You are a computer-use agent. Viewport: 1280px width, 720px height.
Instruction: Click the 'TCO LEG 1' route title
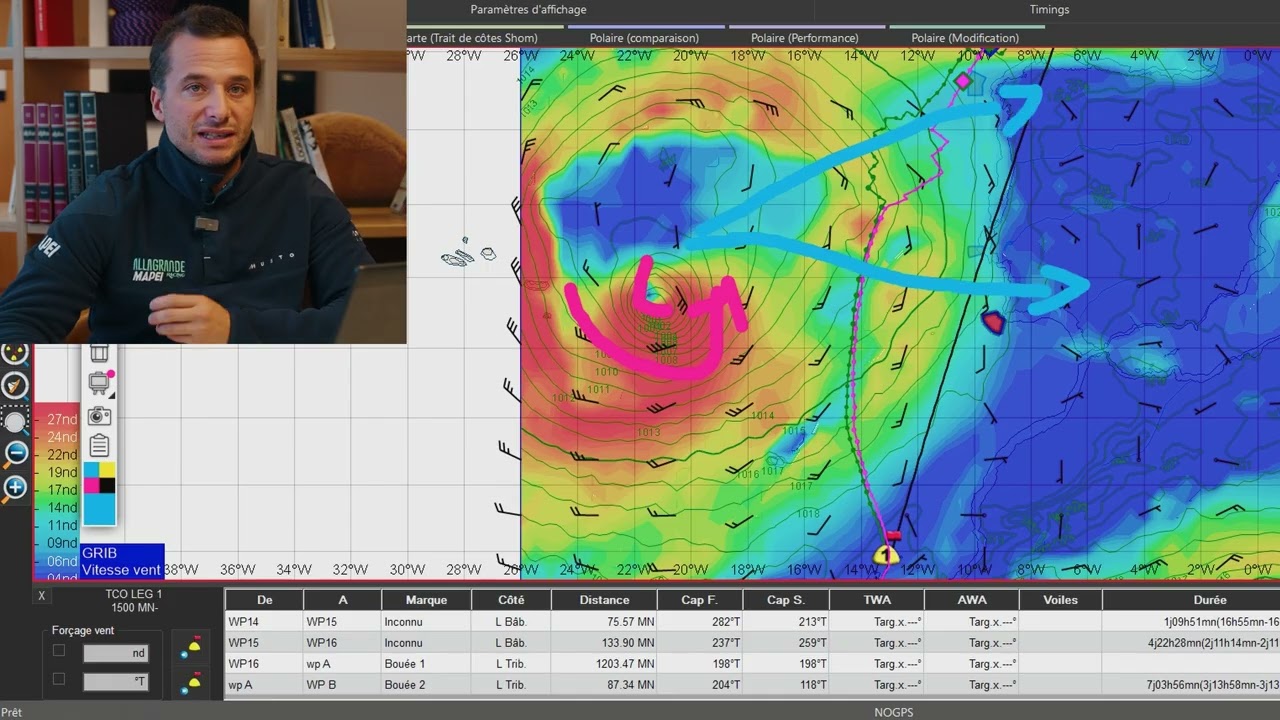[133, 594]
